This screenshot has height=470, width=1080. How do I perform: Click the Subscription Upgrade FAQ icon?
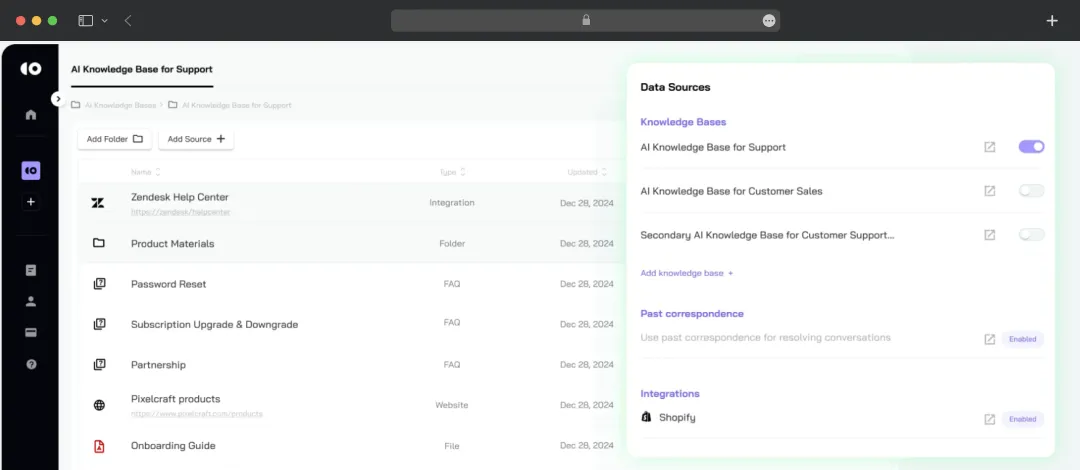click(99, 323)
